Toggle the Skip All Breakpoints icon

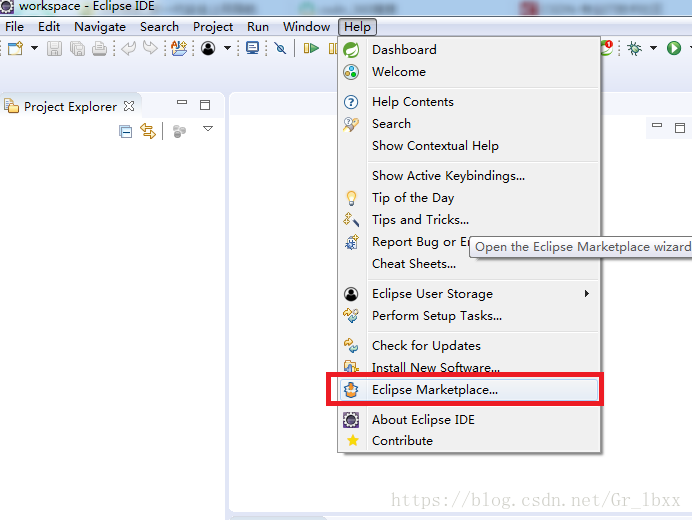coord(280,48)
